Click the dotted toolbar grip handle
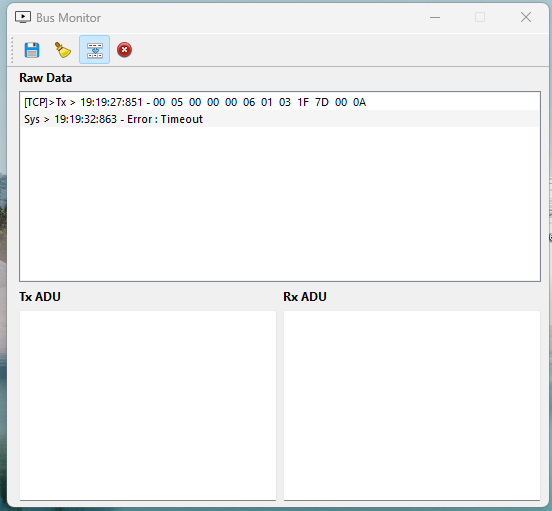Viewport: 552px width, 511px height. pyautogui.click(x=12, y=50)
